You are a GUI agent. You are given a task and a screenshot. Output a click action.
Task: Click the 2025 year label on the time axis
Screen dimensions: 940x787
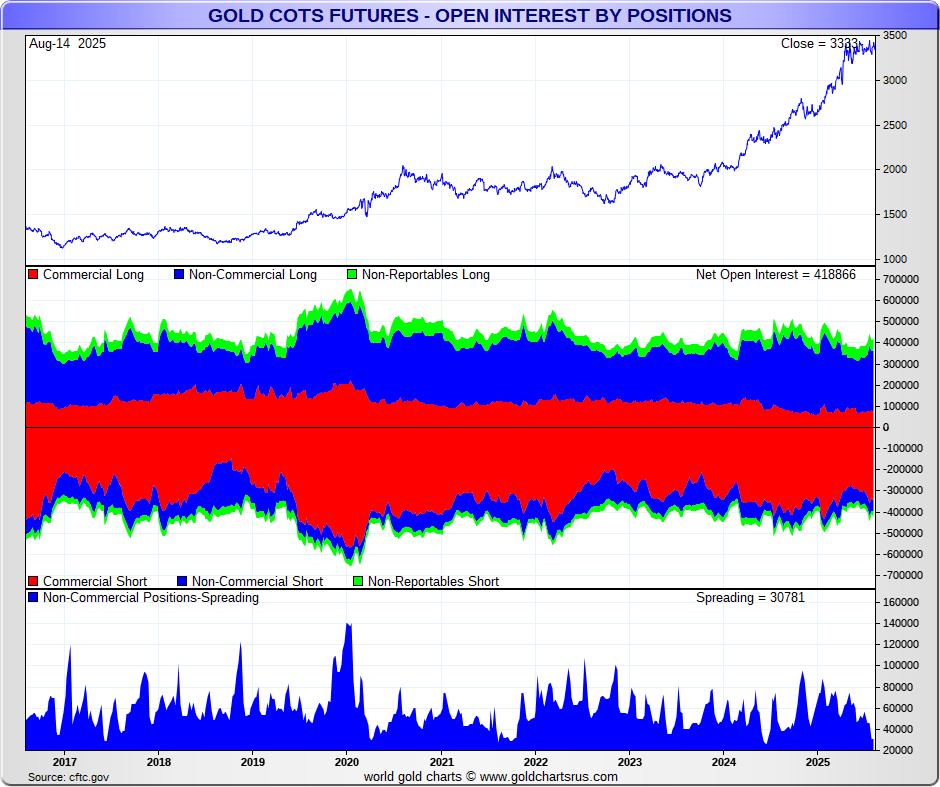point(818,762)
